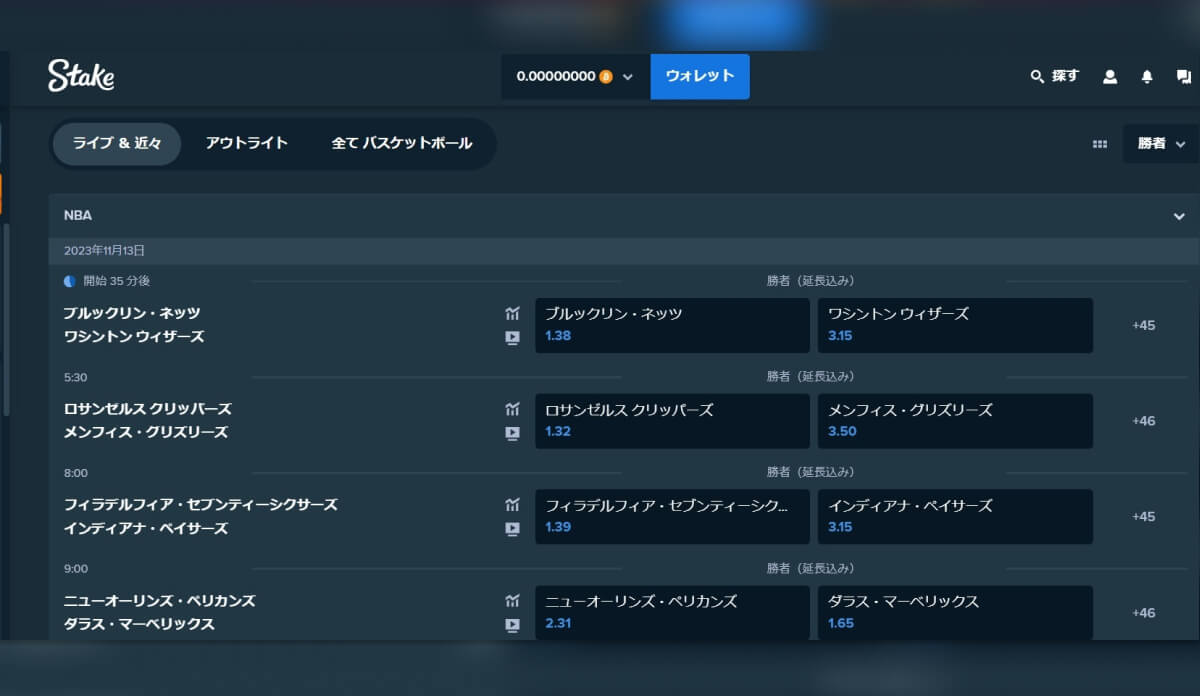
Task: Bet on ワシントン ウィザーズ at 3.15
Action: pyautogui.click(x=955, y=325)
